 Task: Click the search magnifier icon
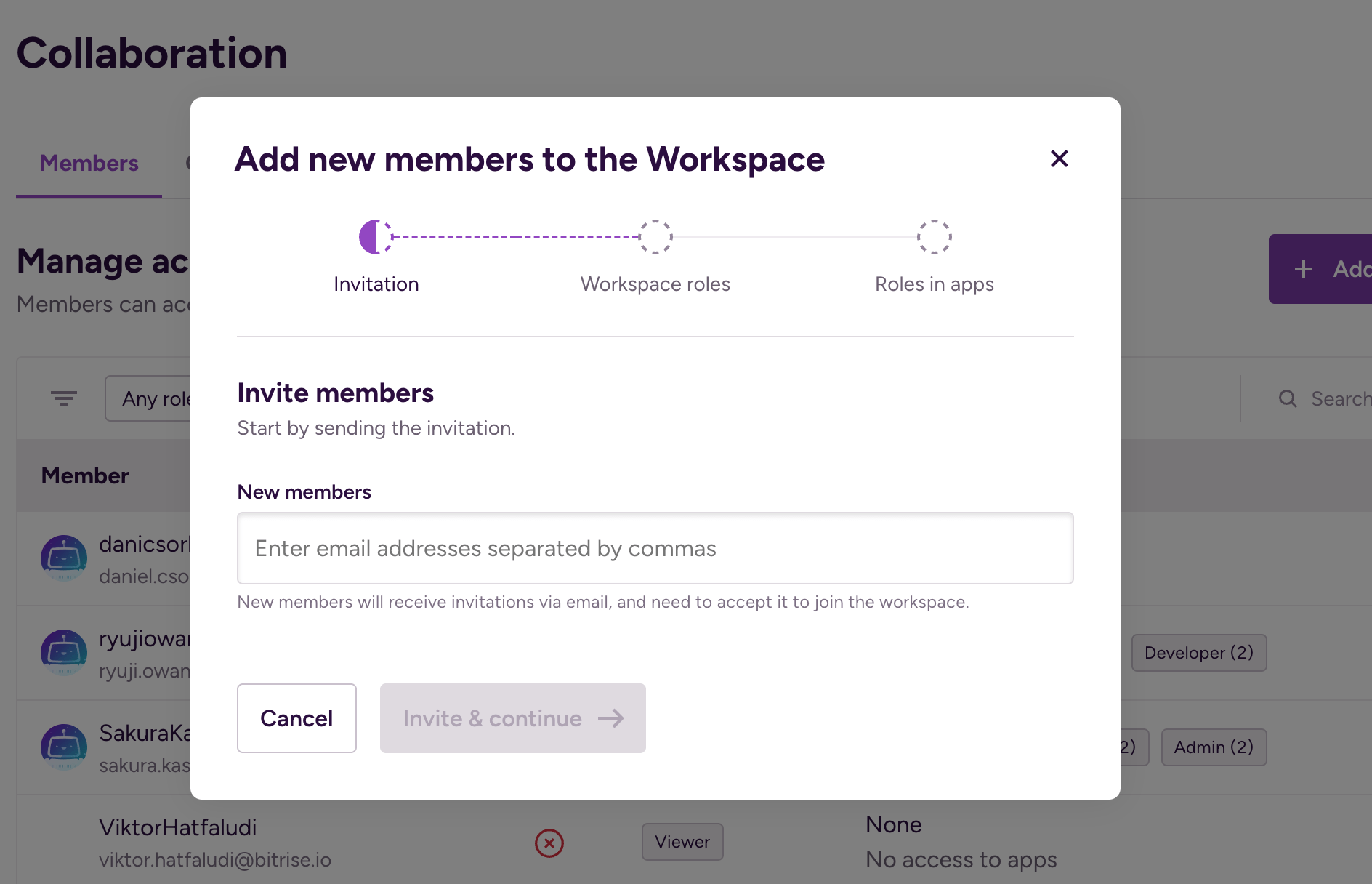click(1287, 398)
